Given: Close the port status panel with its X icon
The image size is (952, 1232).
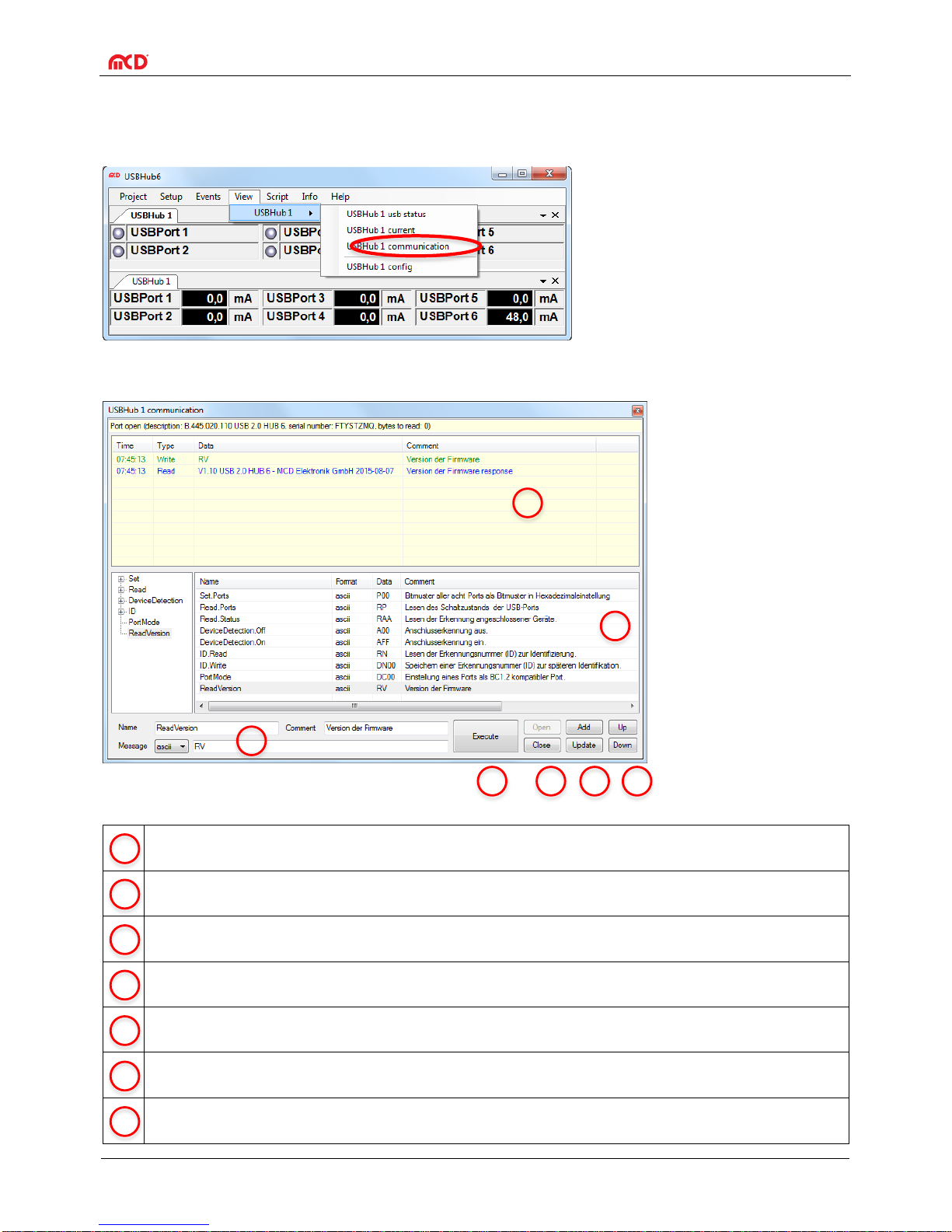Looking at the screenshot, I should tap(555, 215).
